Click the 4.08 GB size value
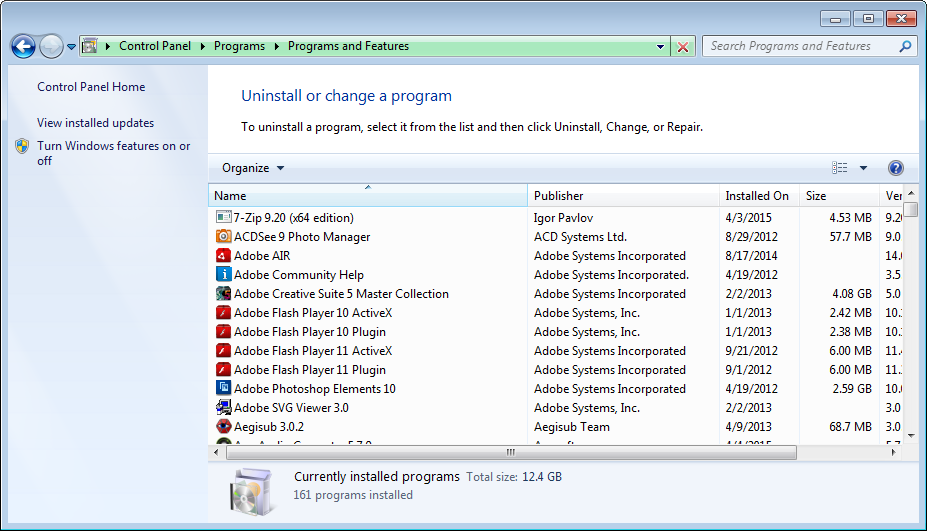Image resolution: width=927 pixels, height=531 pixels. click(852, 294)
